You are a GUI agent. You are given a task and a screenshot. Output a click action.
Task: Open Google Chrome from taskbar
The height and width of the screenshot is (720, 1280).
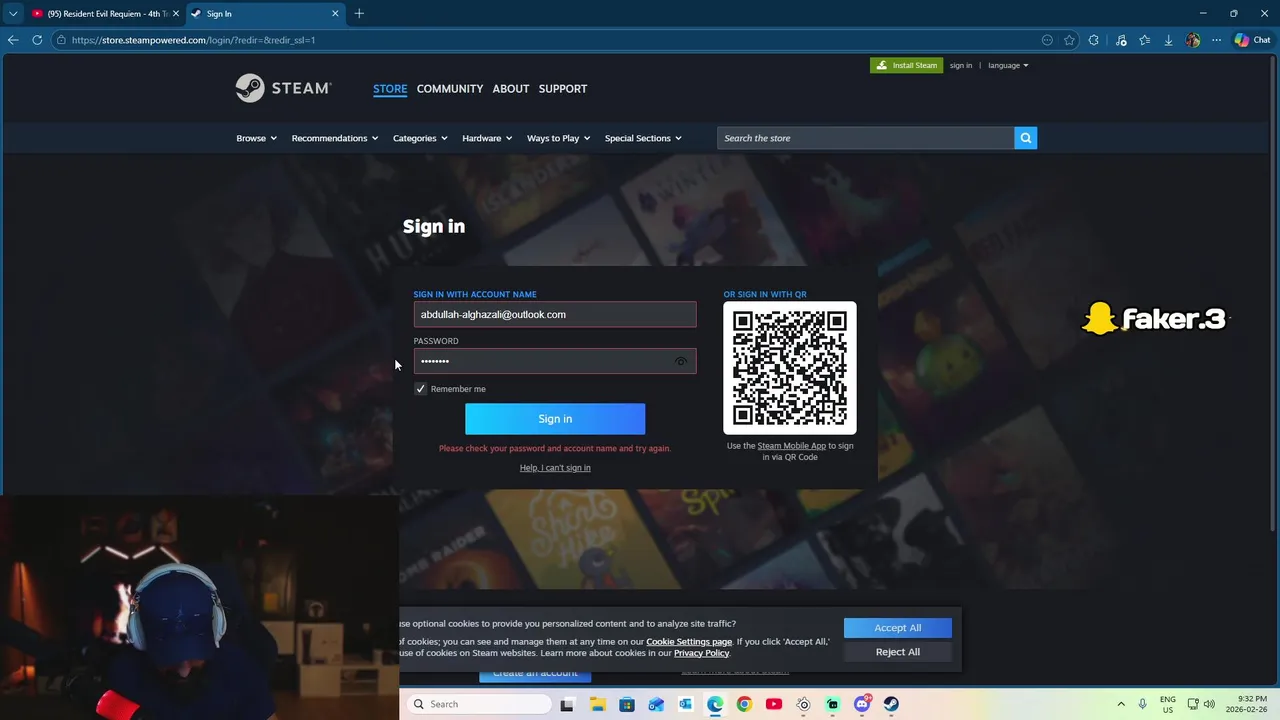click(744, 704)
